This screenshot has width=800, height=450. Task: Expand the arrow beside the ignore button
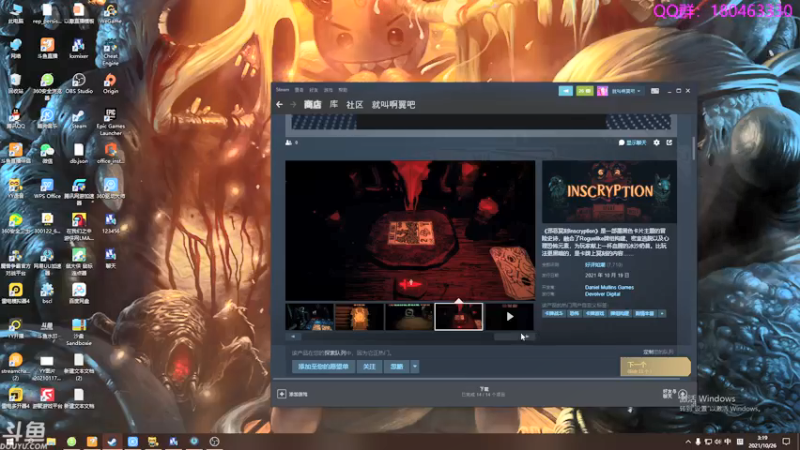point(415,366)
